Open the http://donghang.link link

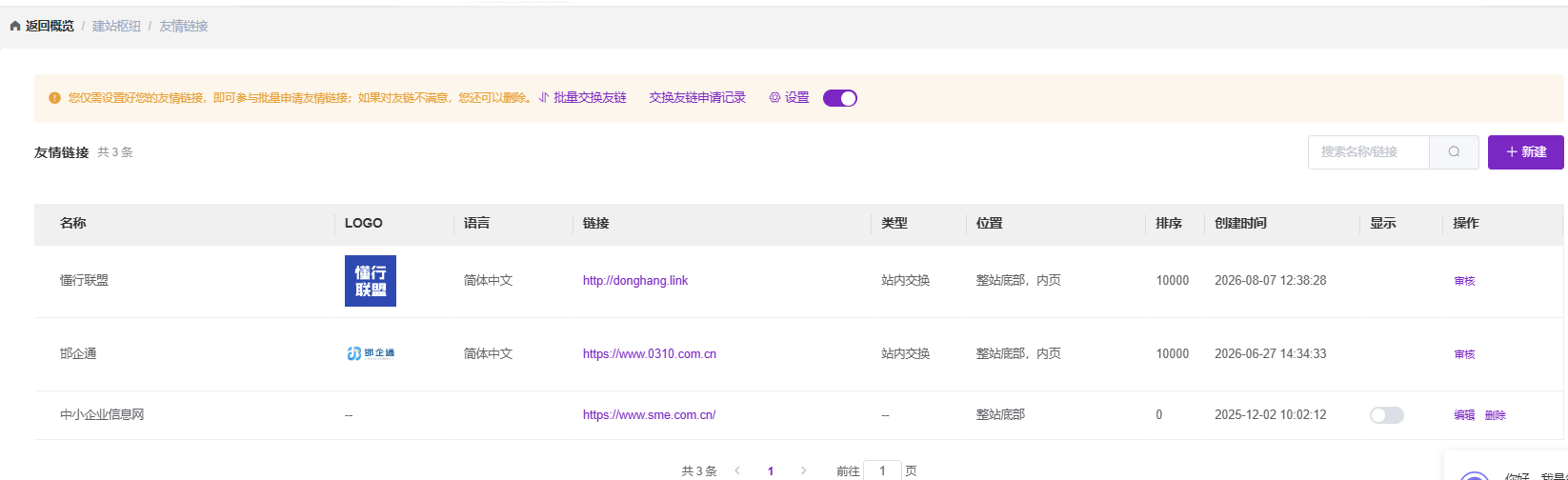pos(635,281)
